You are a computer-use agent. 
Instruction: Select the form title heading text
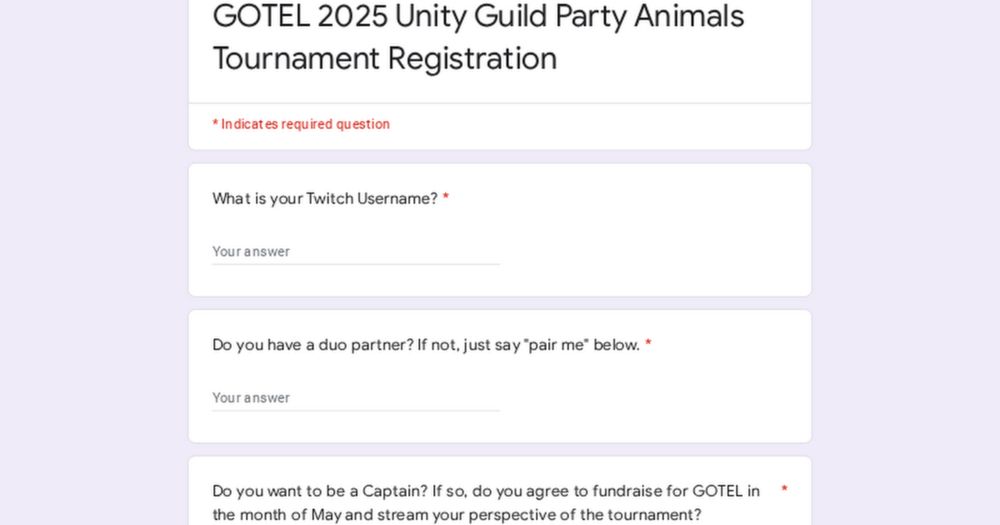point(478,37)
